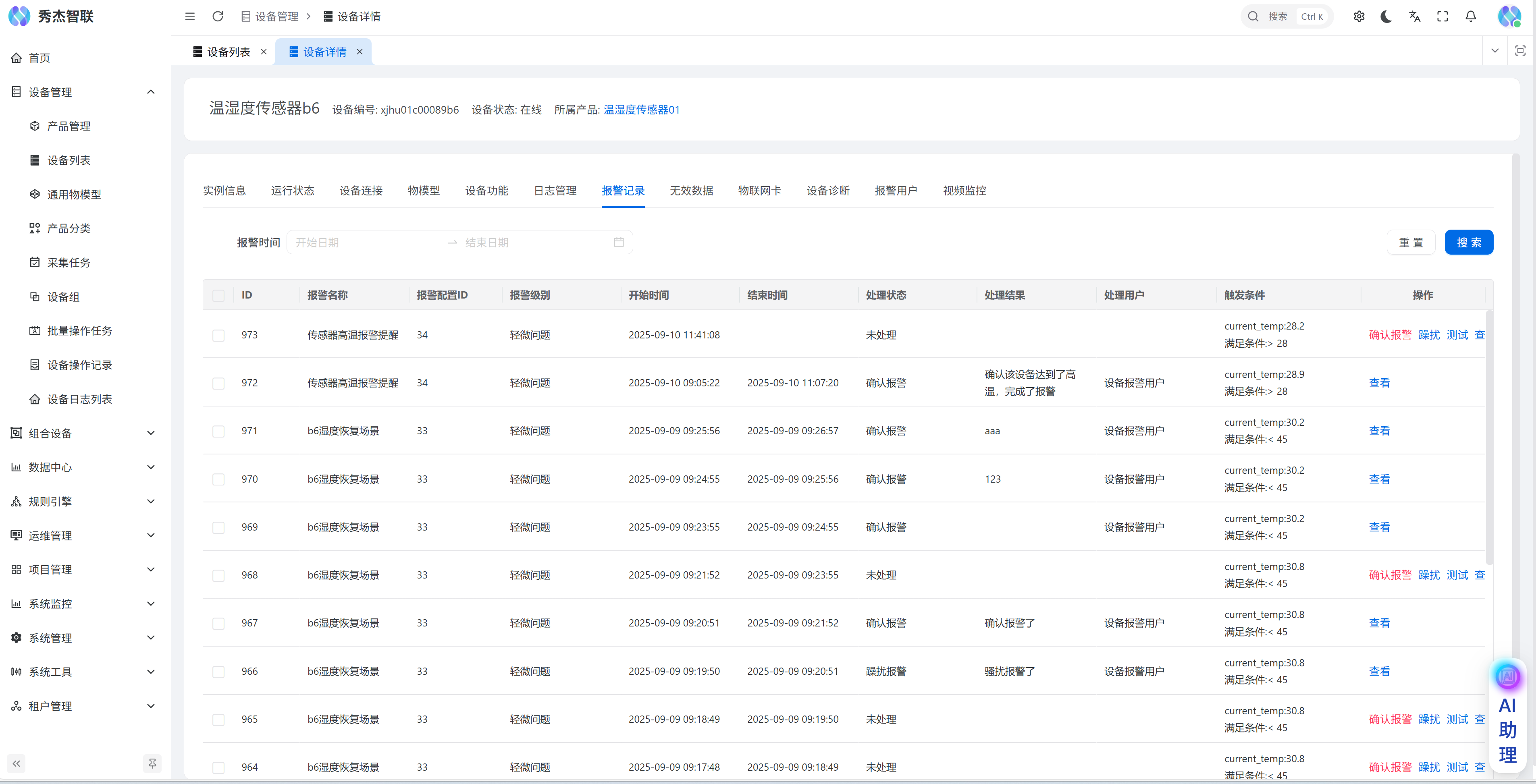Tick the checkbox for alarm row 970

(219, 479)
